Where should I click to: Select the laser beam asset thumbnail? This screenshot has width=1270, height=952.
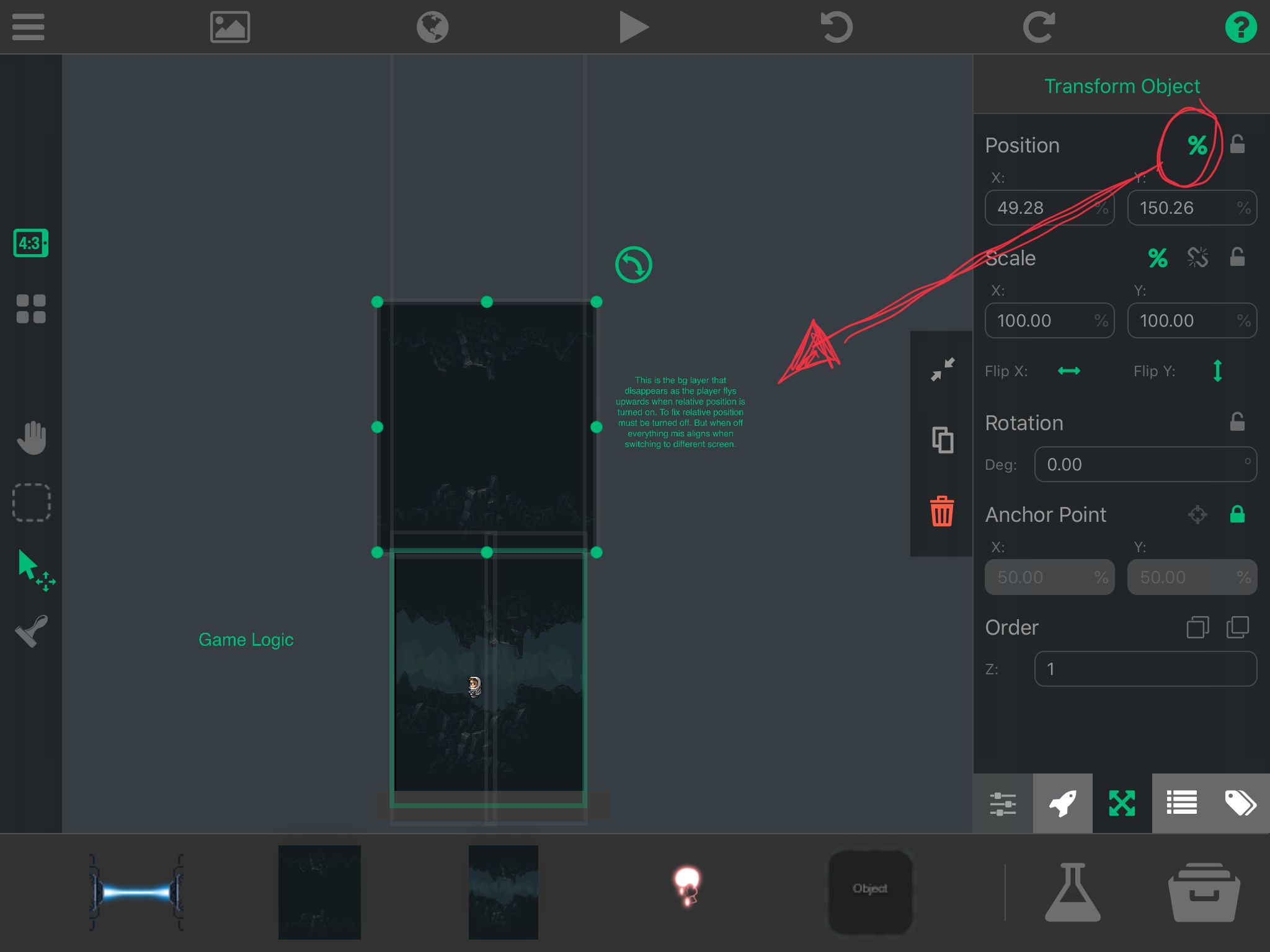coord(136,892)
